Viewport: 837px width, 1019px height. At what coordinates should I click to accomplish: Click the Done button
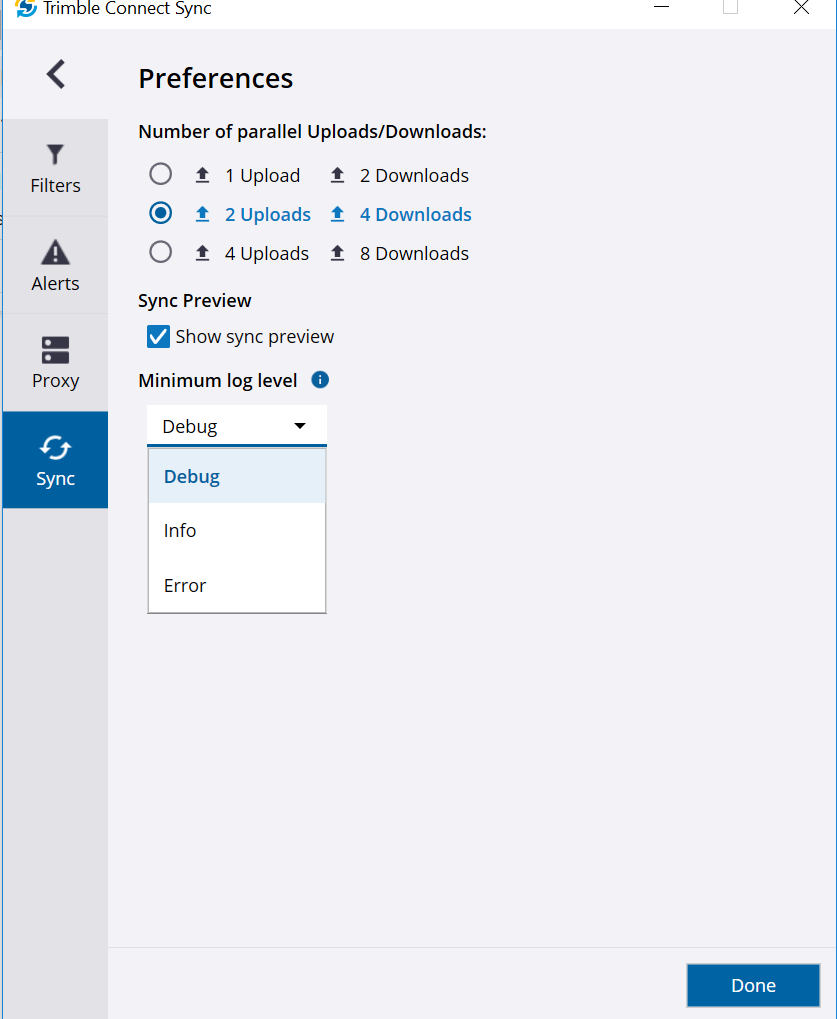[753, 985]
